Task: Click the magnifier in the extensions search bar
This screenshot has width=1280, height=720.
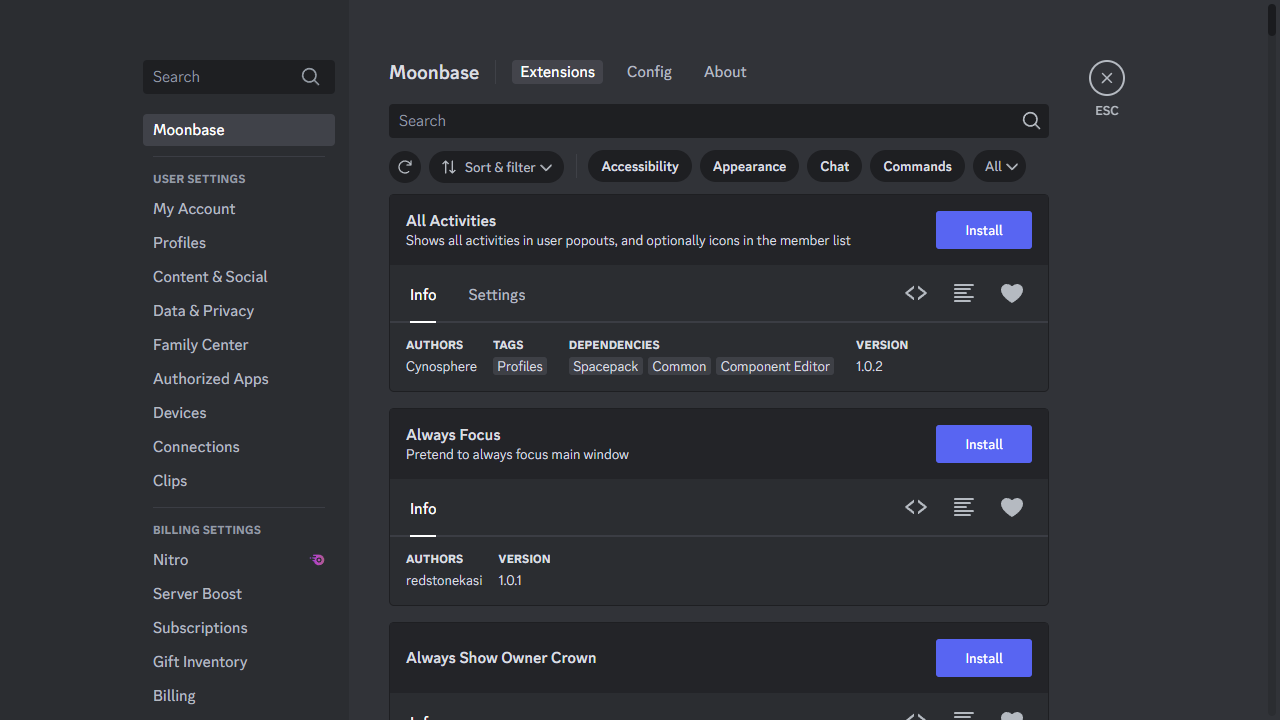Action: (x=1031, y=120)
